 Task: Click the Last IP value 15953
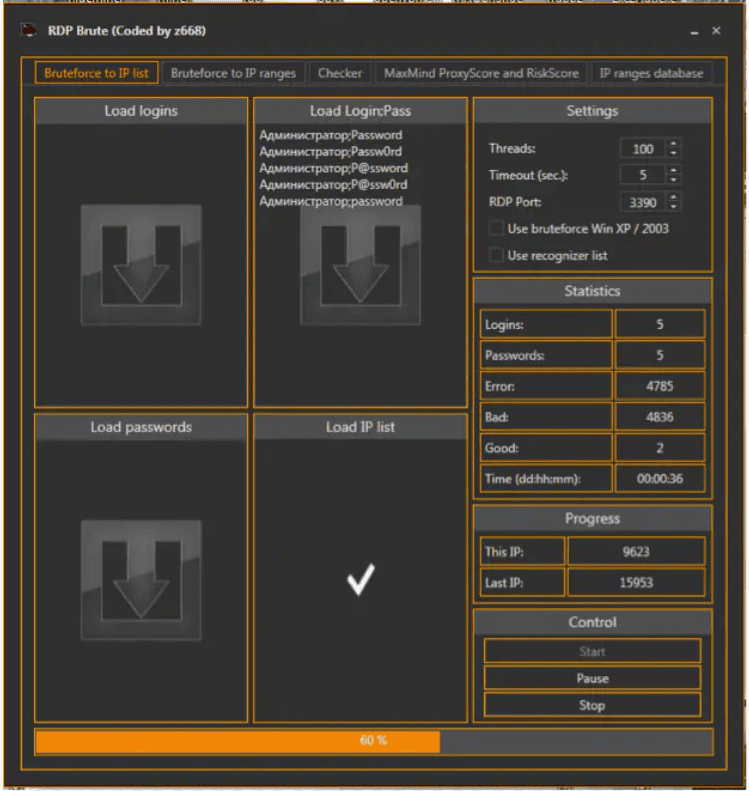pos(636,583)
